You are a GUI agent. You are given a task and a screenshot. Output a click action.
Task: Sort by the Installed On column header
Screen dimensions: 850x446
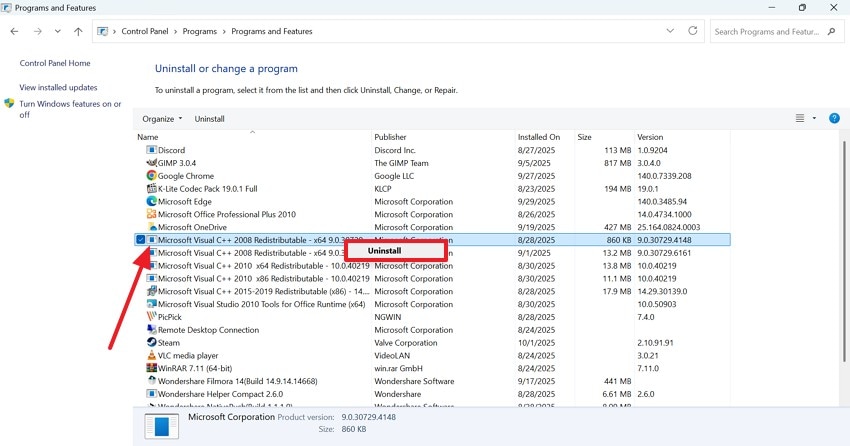544,137
